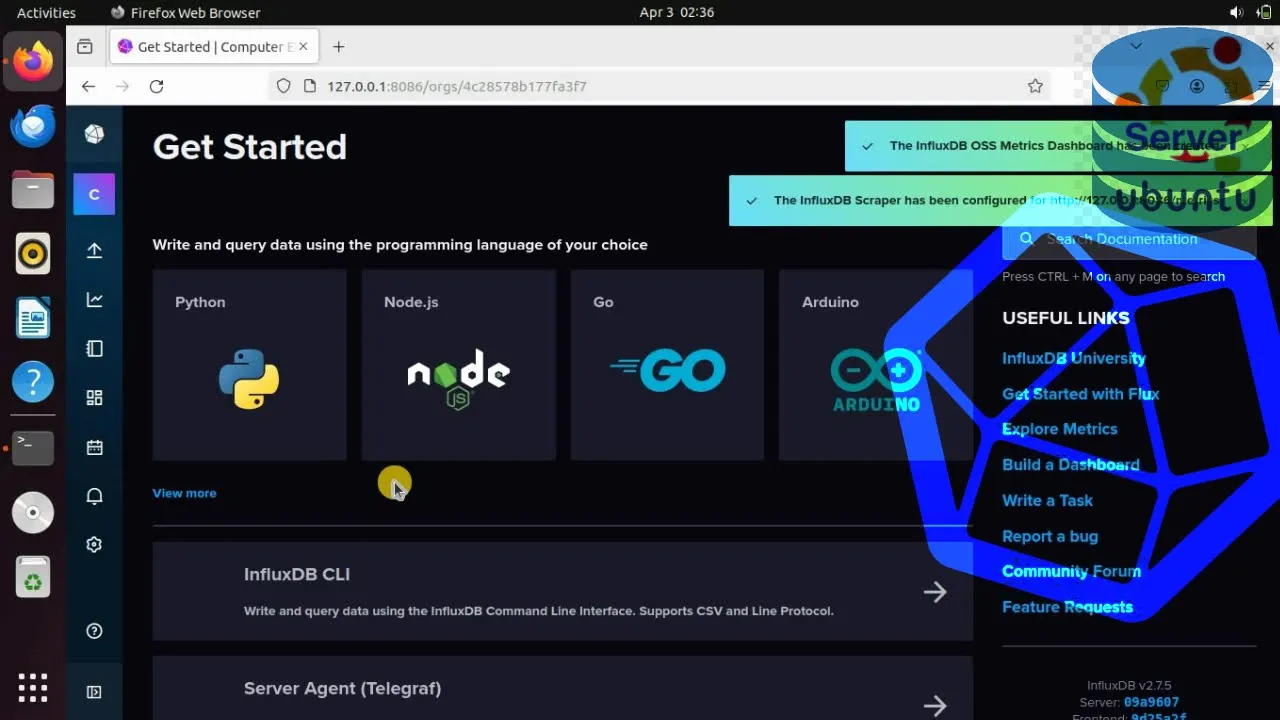Image resolution: width=1280 pixels, height=720 pixels.
Task: Open Files from the dock
Action: click(x=33, y=189)
